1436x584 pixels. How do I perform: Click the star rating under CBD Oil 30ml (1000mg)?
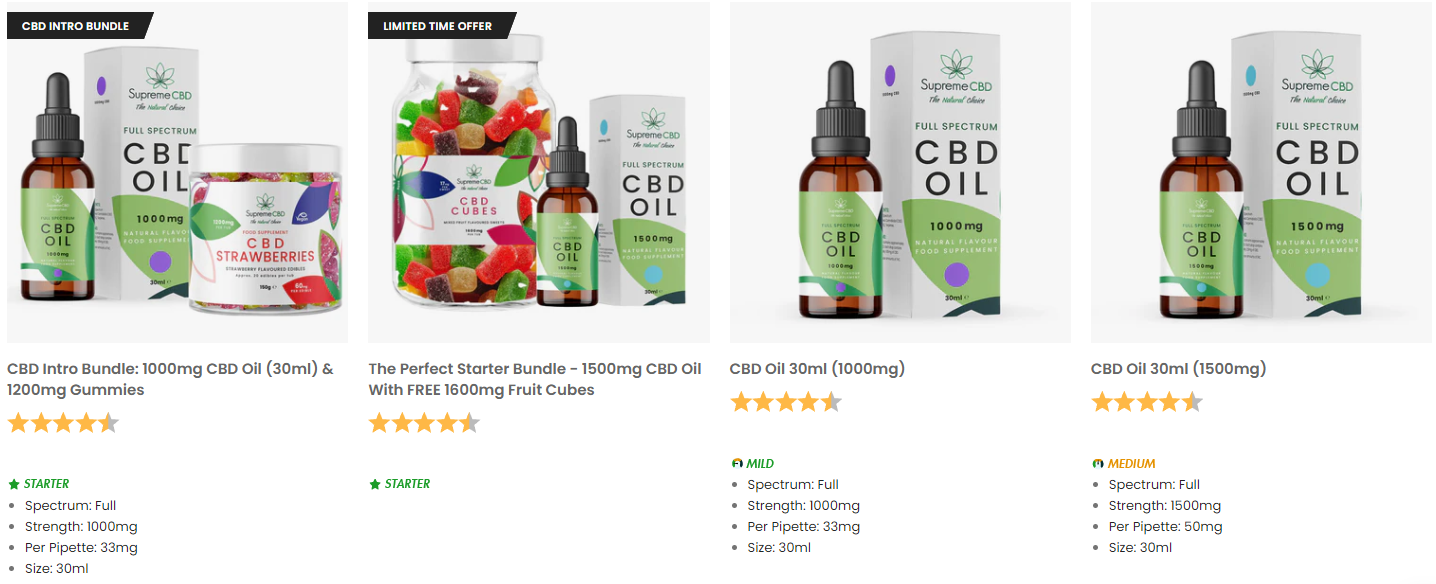click(x=786, y=402)
